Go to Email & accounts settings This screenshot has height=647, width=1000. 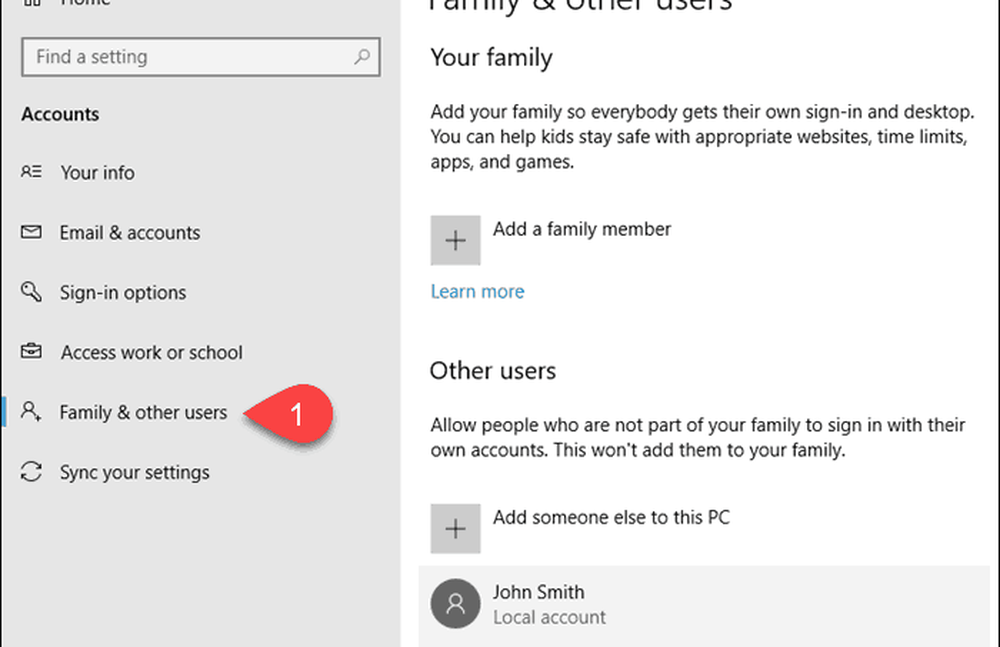129,233
